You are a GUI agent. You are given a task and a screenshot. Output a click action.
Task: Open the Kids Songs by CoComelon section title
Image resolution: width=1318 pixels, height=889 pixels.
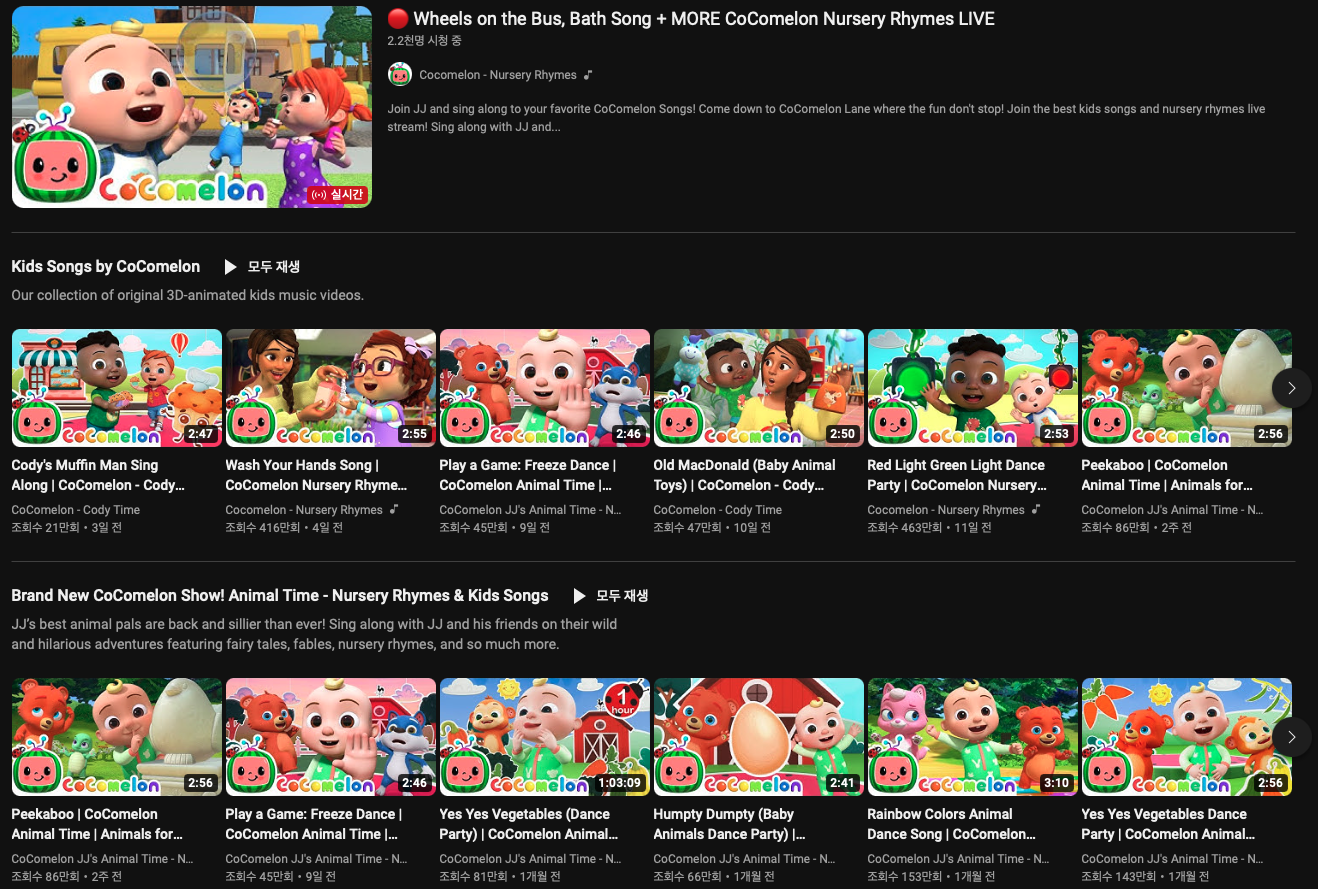[x=106, y=267]
